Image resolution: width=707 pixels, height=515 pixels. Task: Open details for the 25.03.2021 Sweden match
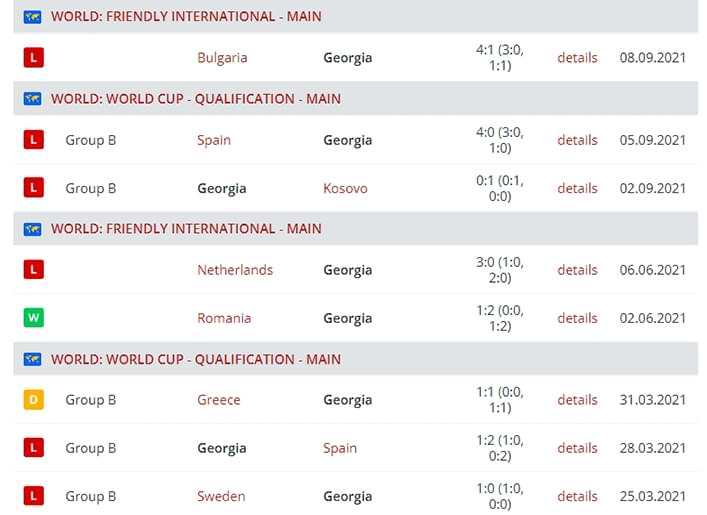[x=577, y=496]
